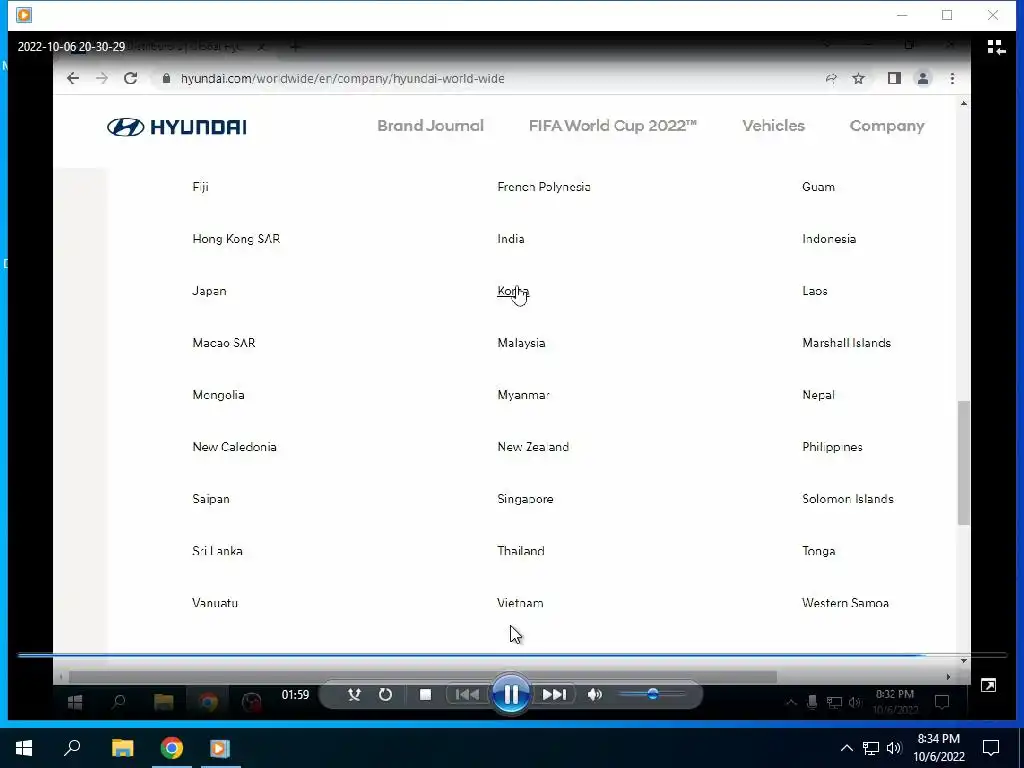
Task: Open Chrome from the Windows taskbar
Action: click(172, 748)
